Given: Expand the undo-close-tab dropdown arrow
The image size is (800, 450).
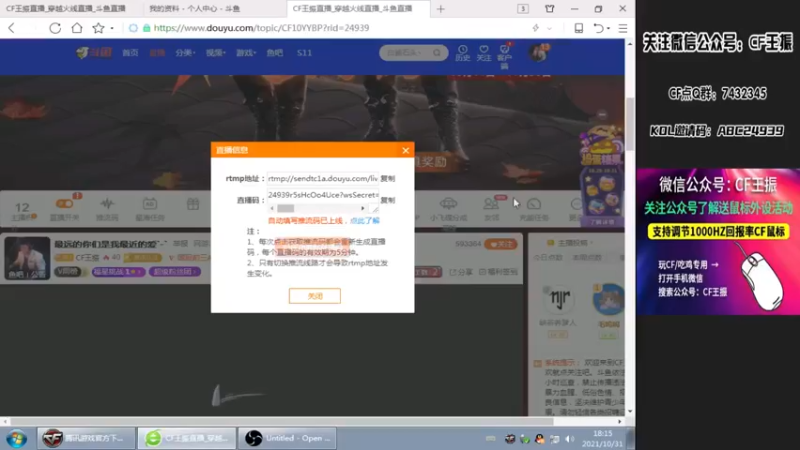Looking at the screenshot, I should tap(608, 29).
